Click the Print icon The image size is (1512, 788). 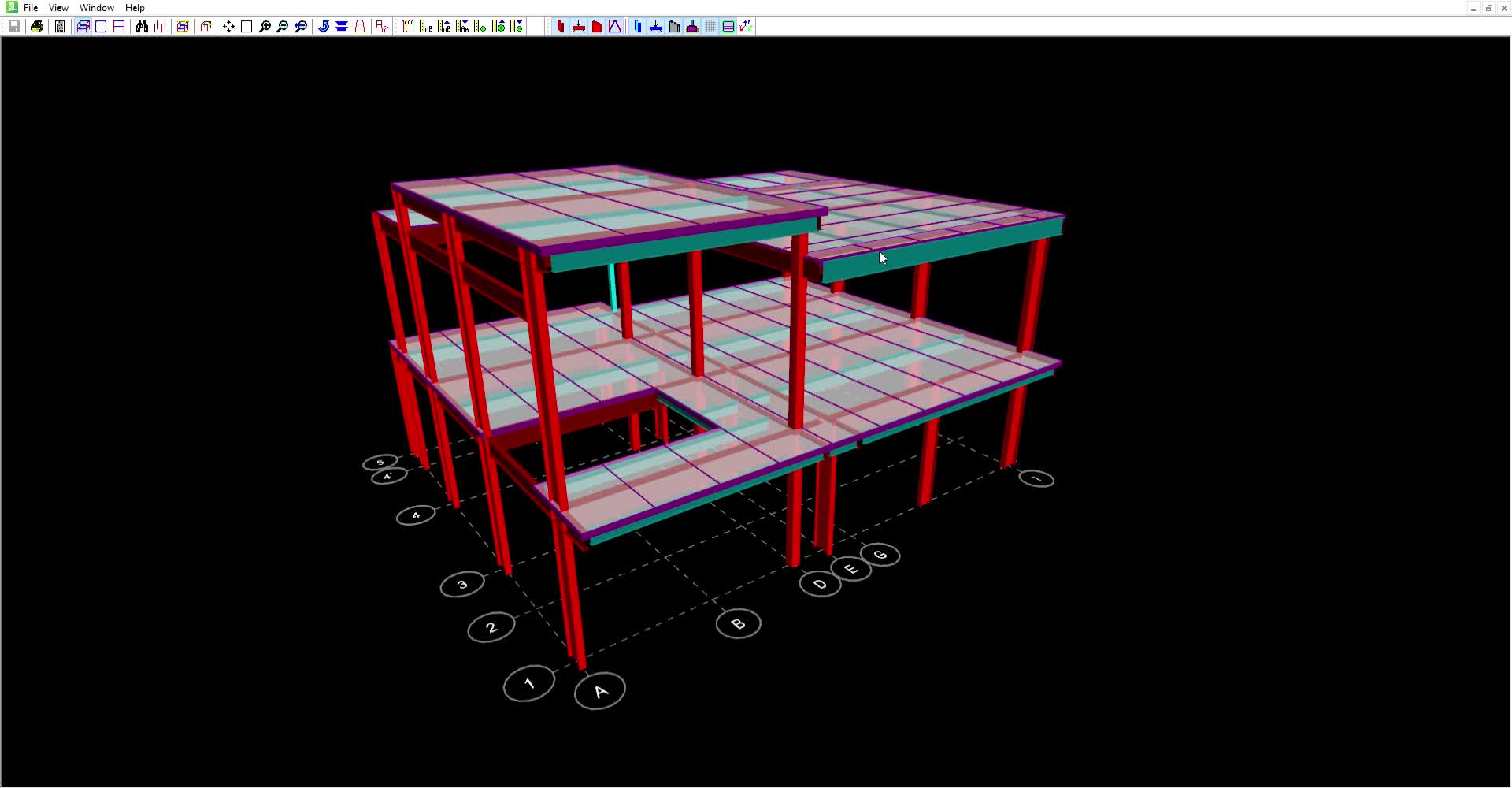point(37,27)
